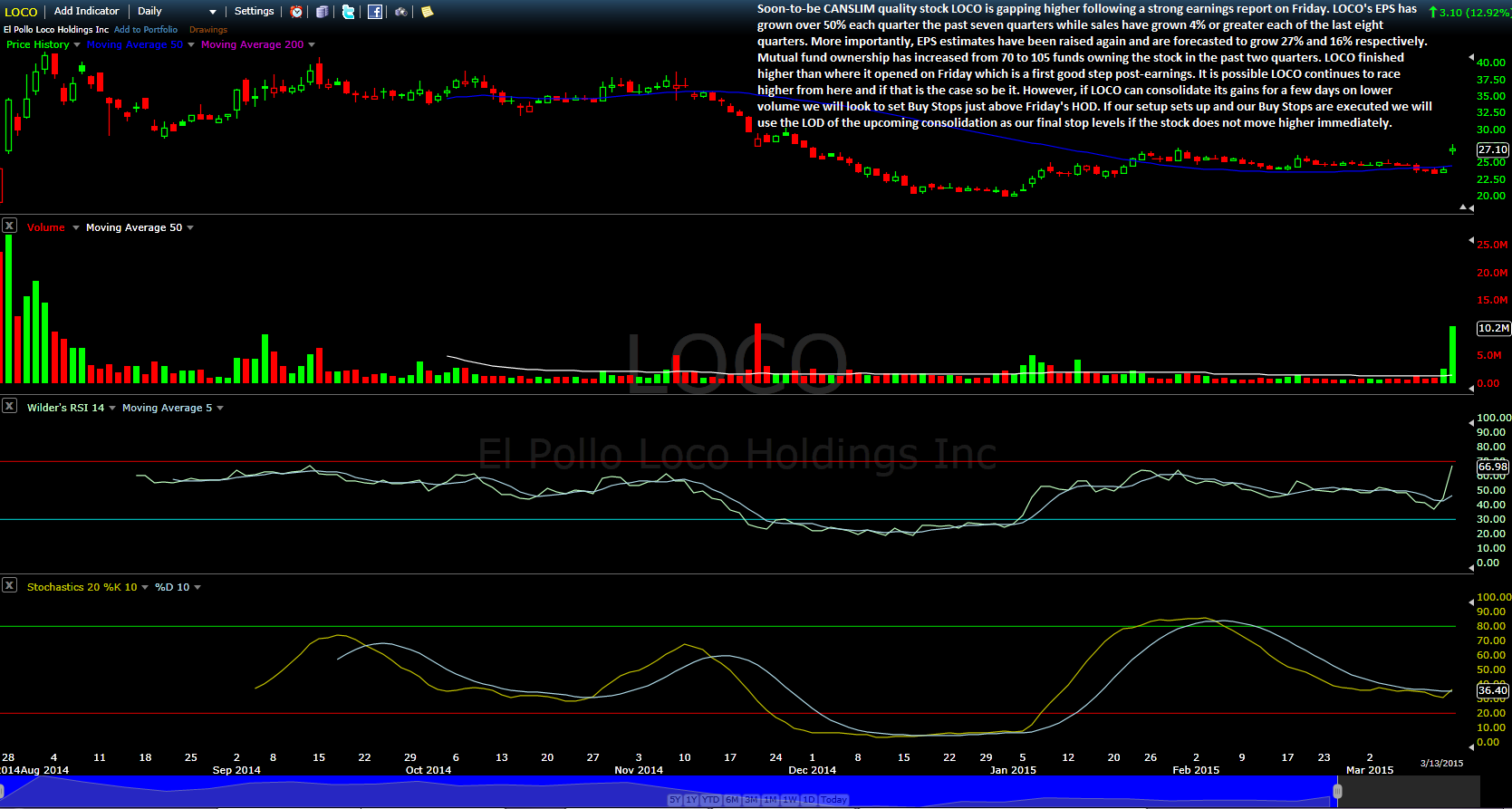This screenshot has height=809, width=1512.
Task: Click the 3.10 (12.92%) price change text
Action: pos(1474,13)
